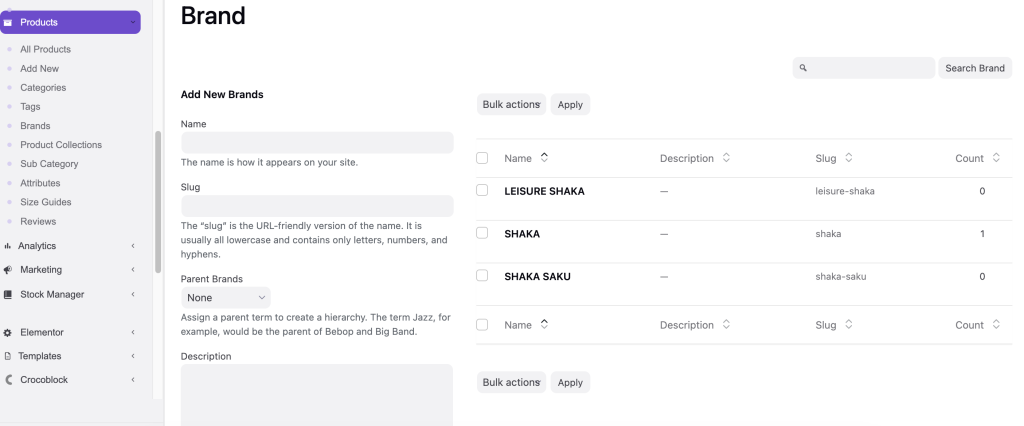Click the Products menu icon
The width and height of the screenshot is (1024, 426).
pos(9,22)
